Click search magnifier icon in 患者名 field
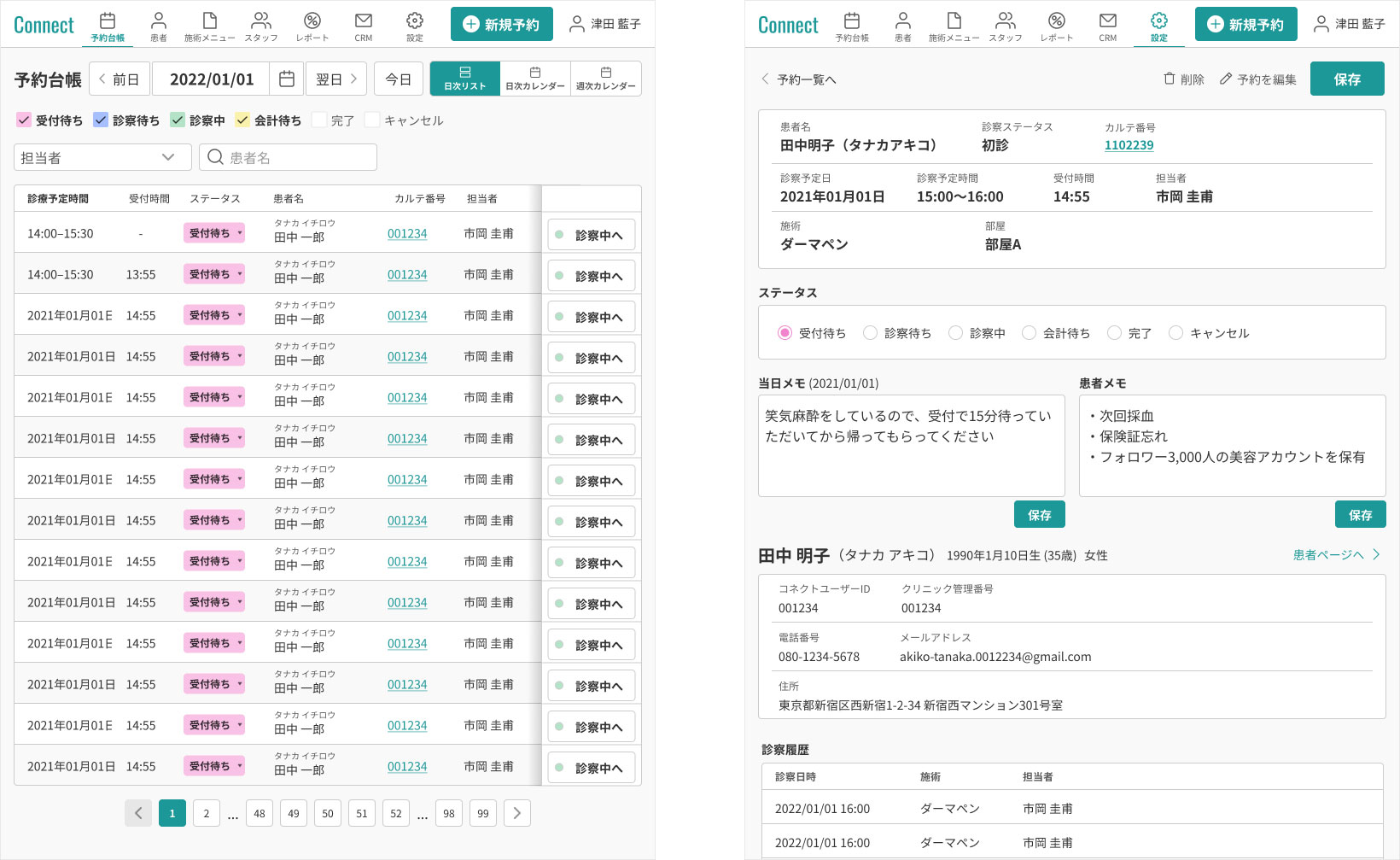Image resolution: width=1400 pixels, height=860 pixels. (215, 157)
